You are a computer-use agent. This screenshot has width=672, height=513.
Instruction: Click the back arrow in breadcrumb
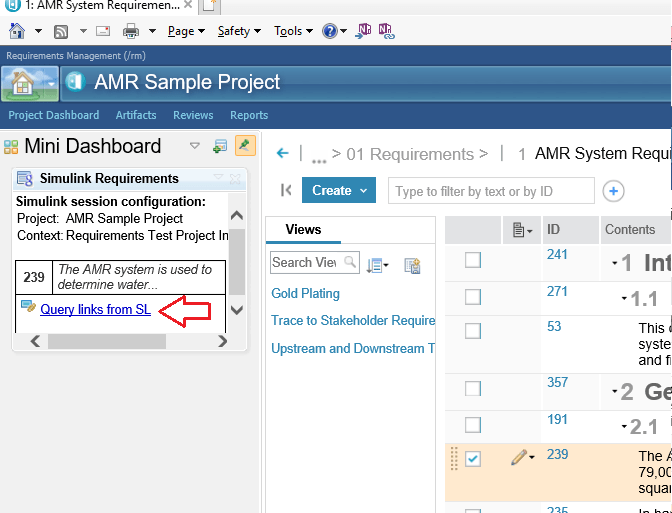click(283, 154)
